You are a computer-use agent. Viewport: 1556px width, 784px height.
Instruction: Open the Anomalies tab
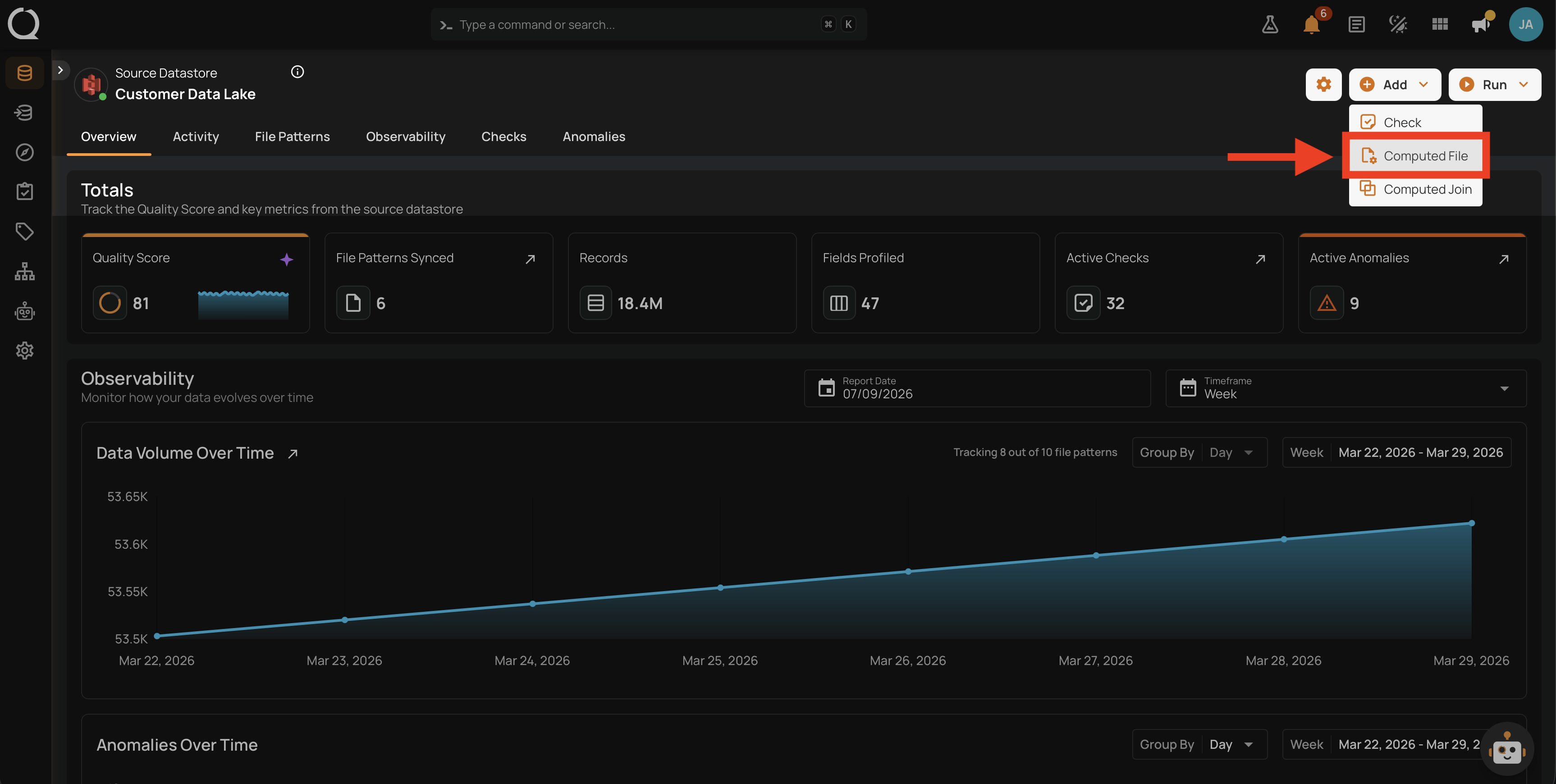point(594,137)
